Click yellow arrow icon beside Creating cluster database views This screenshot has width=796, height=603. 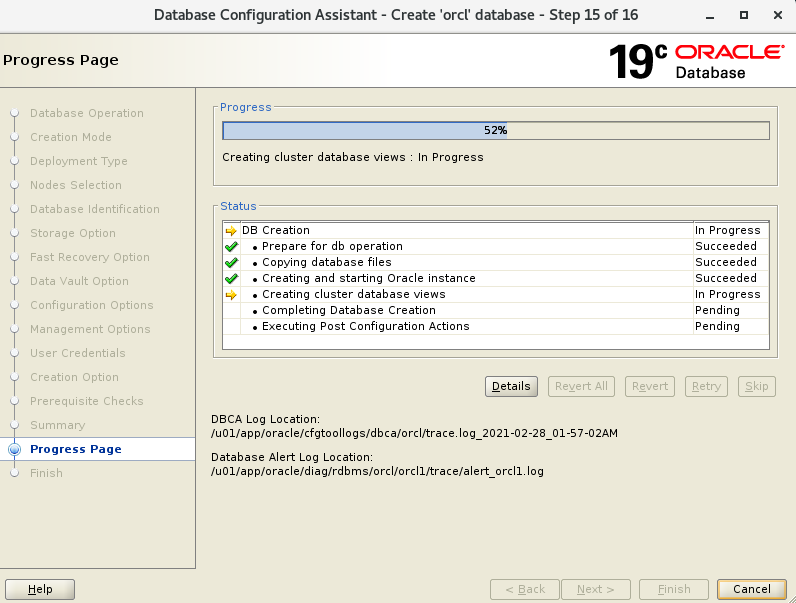pyautogui.click(x=231, y=294)
